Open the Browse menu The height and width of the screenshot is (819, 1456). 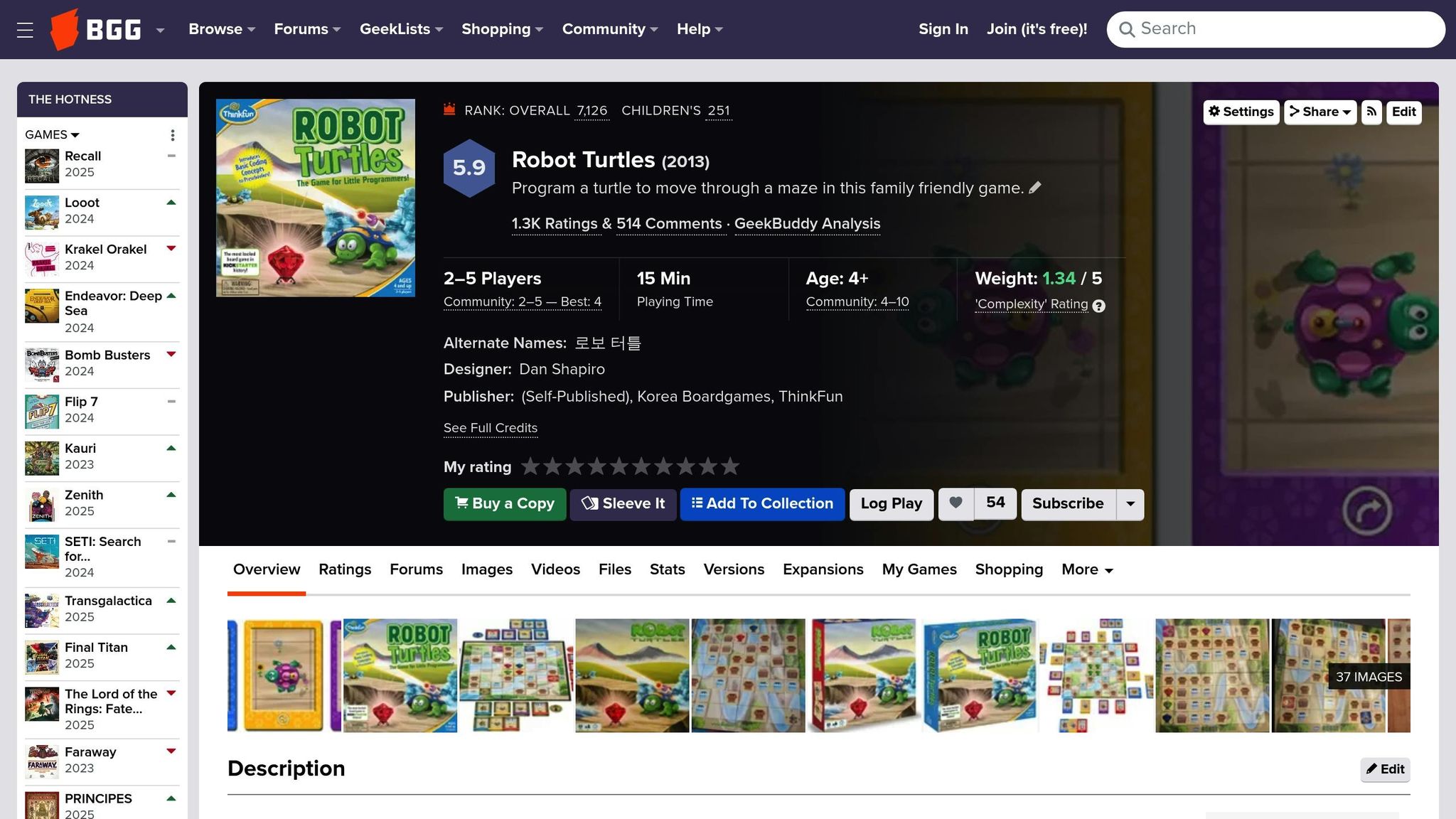[x=222, y=29]
